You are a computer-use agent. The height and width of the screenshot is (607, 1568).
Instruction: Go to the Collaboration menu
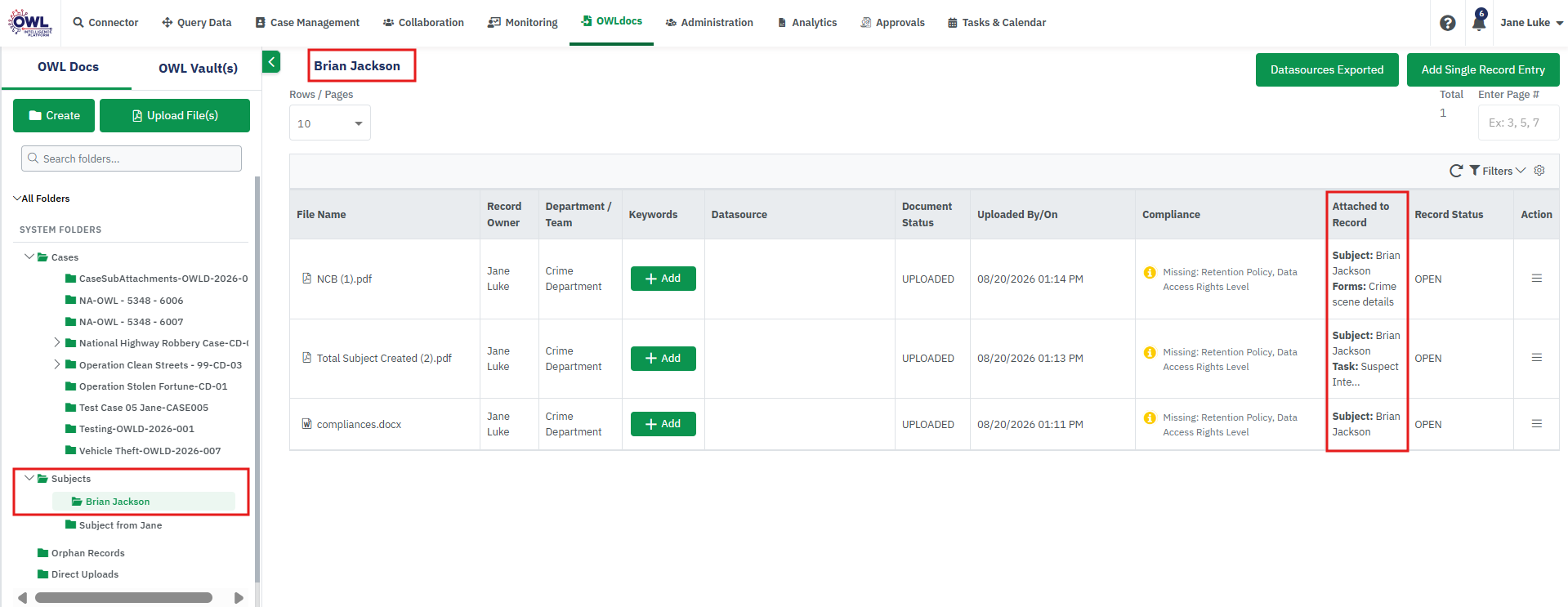pyautogui.click(x=423, y=23)
